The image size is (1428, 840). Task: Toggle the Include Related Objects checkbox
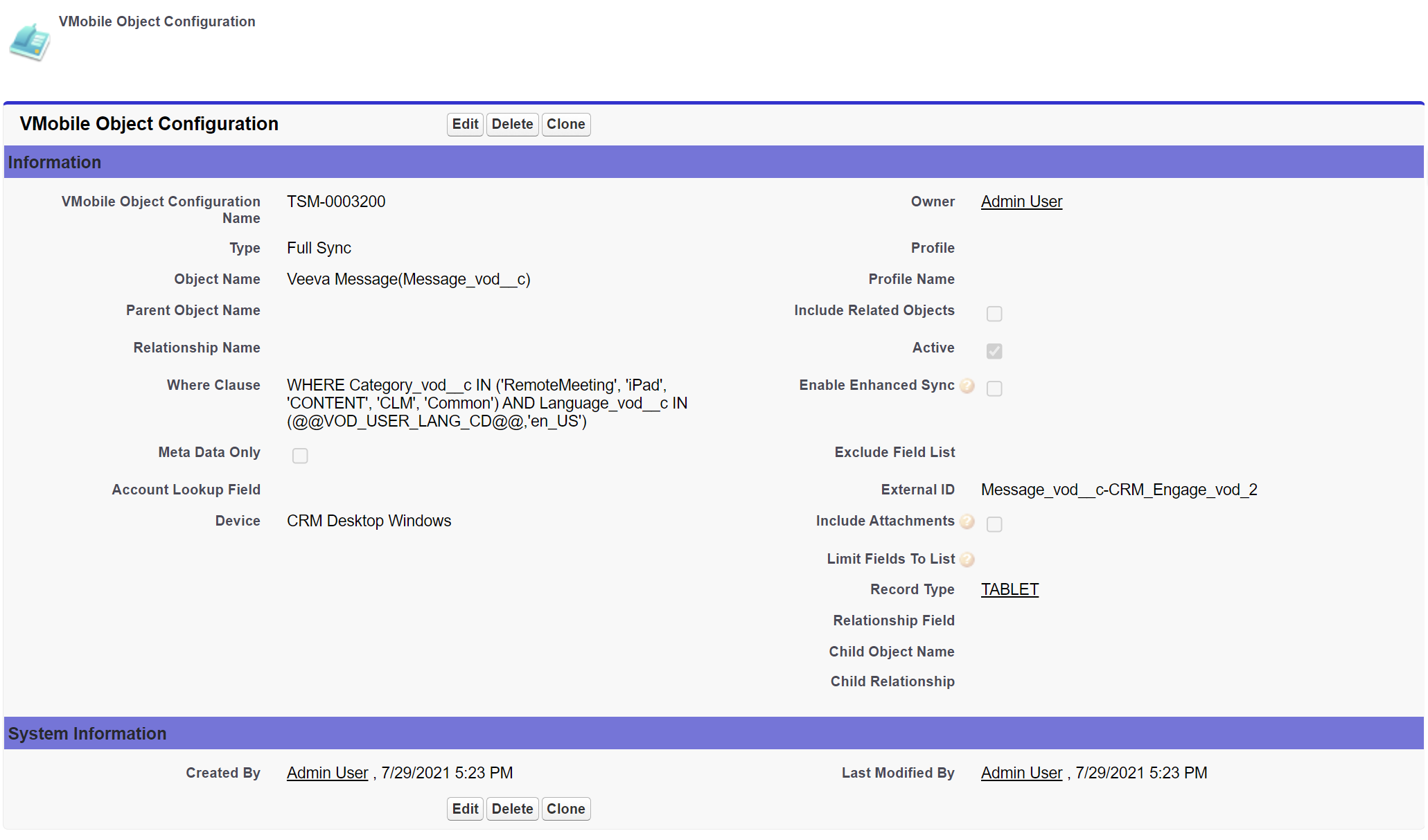pos(994,314)
